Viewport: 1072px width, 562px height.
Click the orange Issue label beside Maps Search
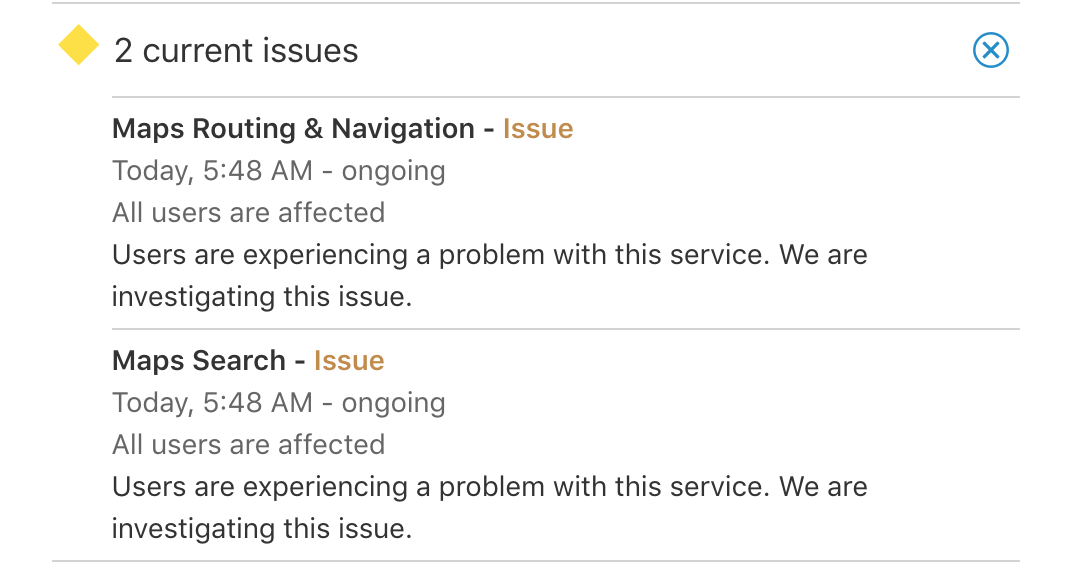click(x=349, y=360)
